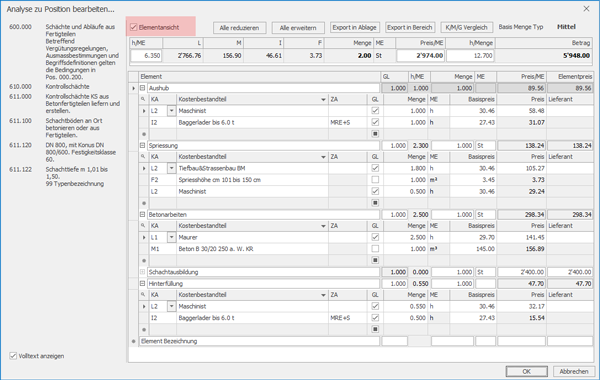
Task: Expand the Schachtausbildung element
Action: [x=142, y=272]
